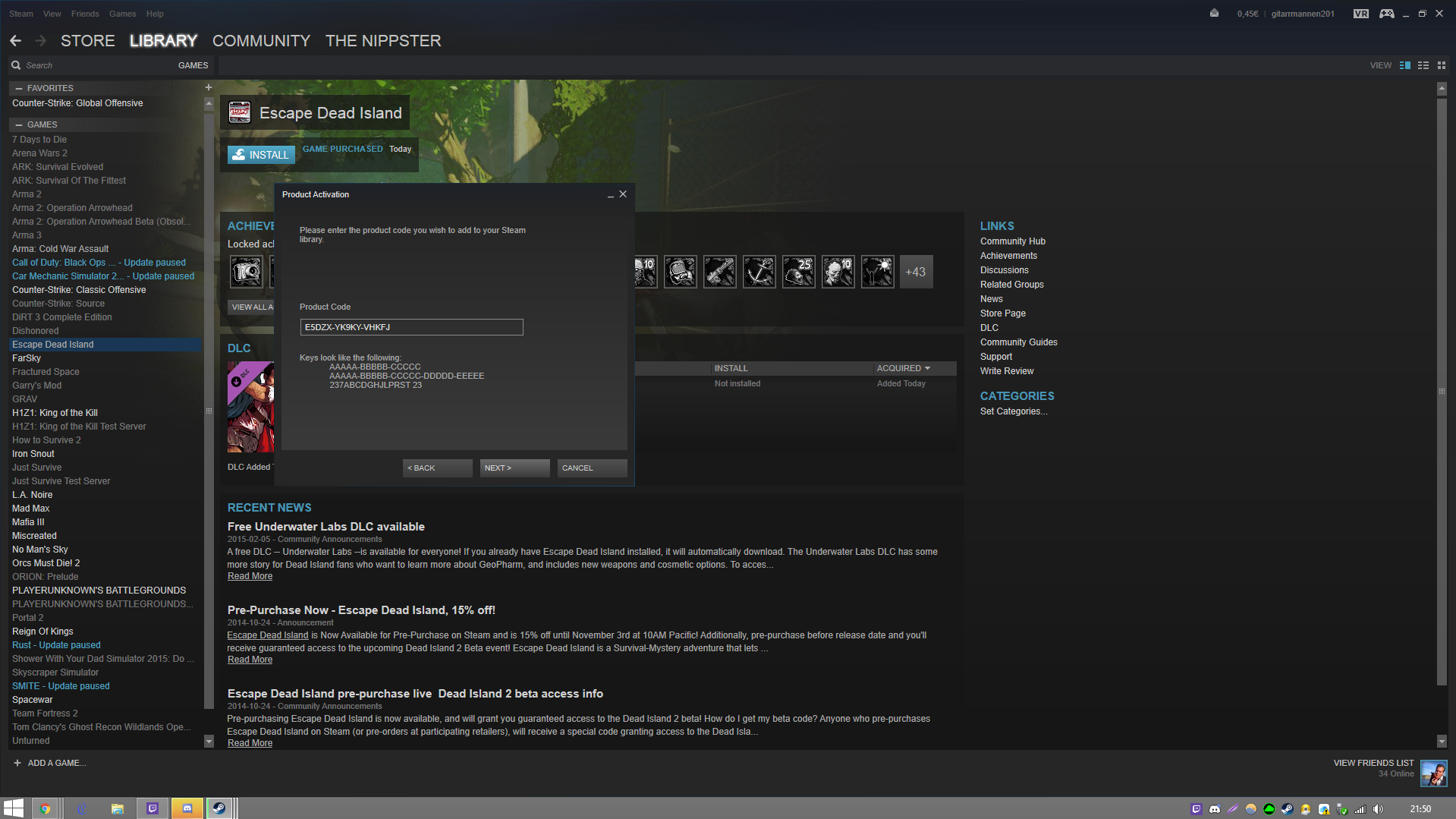The height and width of the screenshot is (819, 1456).
Task: Click the Windows Start button
Action: click(x=13, y=808)
